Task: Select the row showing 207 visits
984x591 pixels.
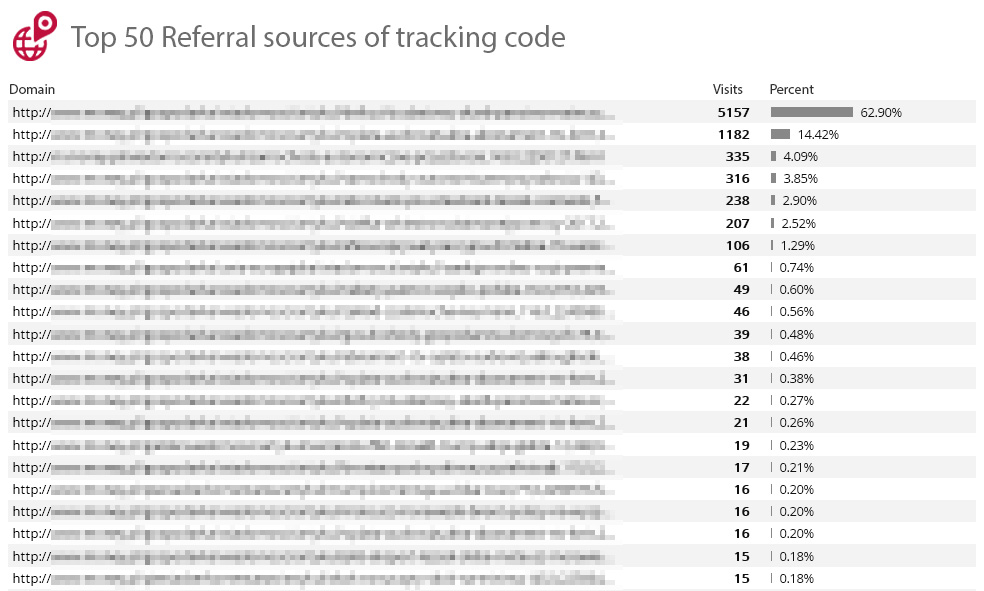Action: pos(492,223)
